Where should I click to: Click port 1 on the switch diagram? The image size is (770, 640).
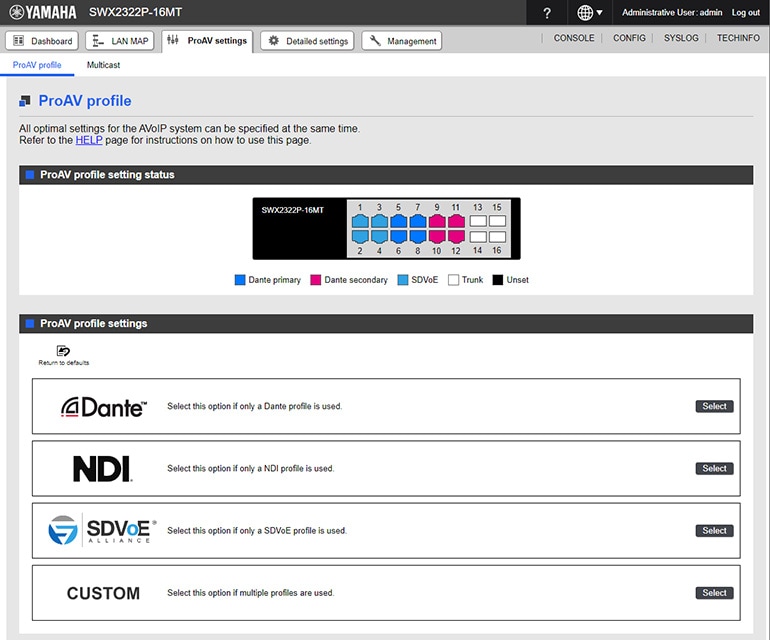(x=360, y=221)
